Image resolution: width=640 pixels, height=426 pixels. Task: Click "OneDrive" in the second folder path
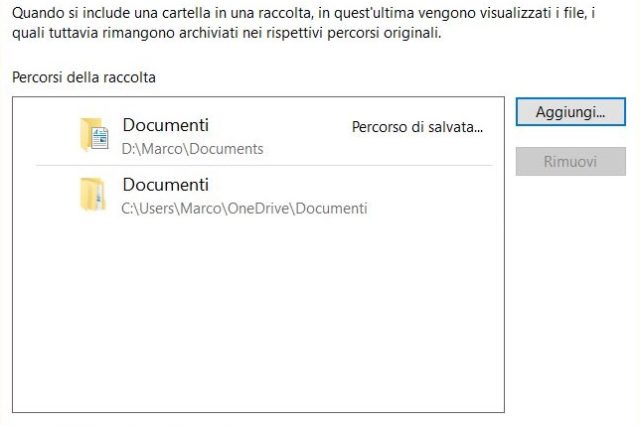coord(270,209)
